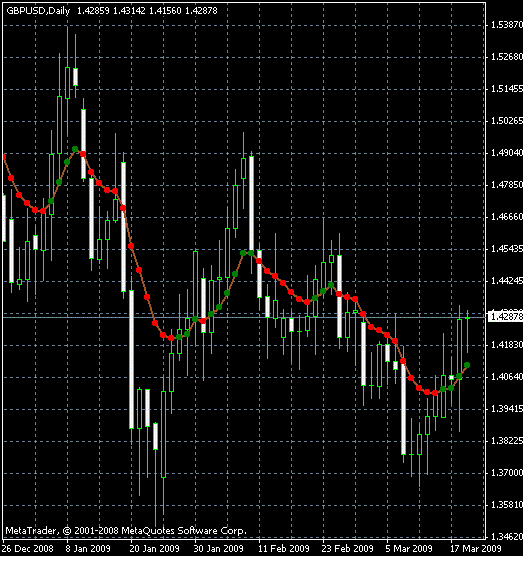
Task: Click the 30 Jan 2009 date marker
Action: click(x=218, y=549)
